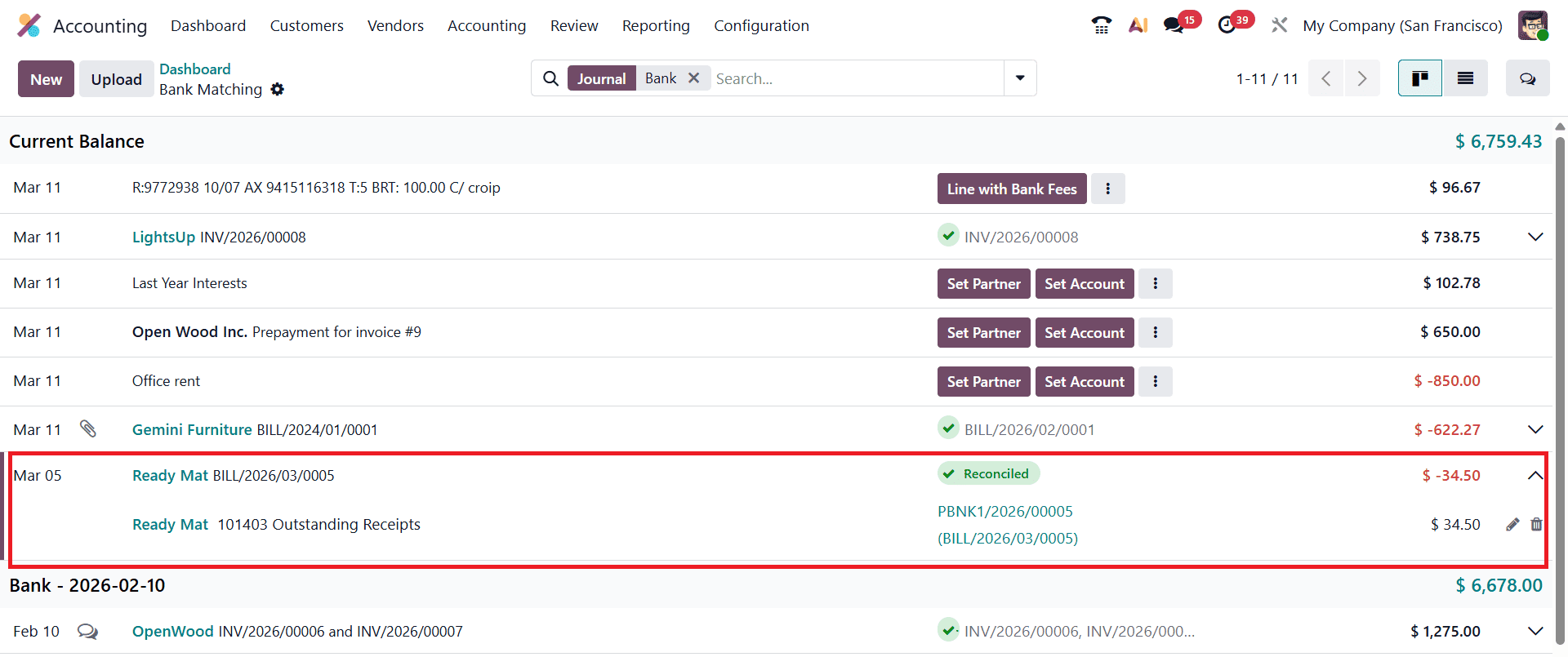Image resolution: width=1568 pixels, height=657 pixels.
Task: Open more options for Open Wood Inc. row
Action: click(1156, 332)
